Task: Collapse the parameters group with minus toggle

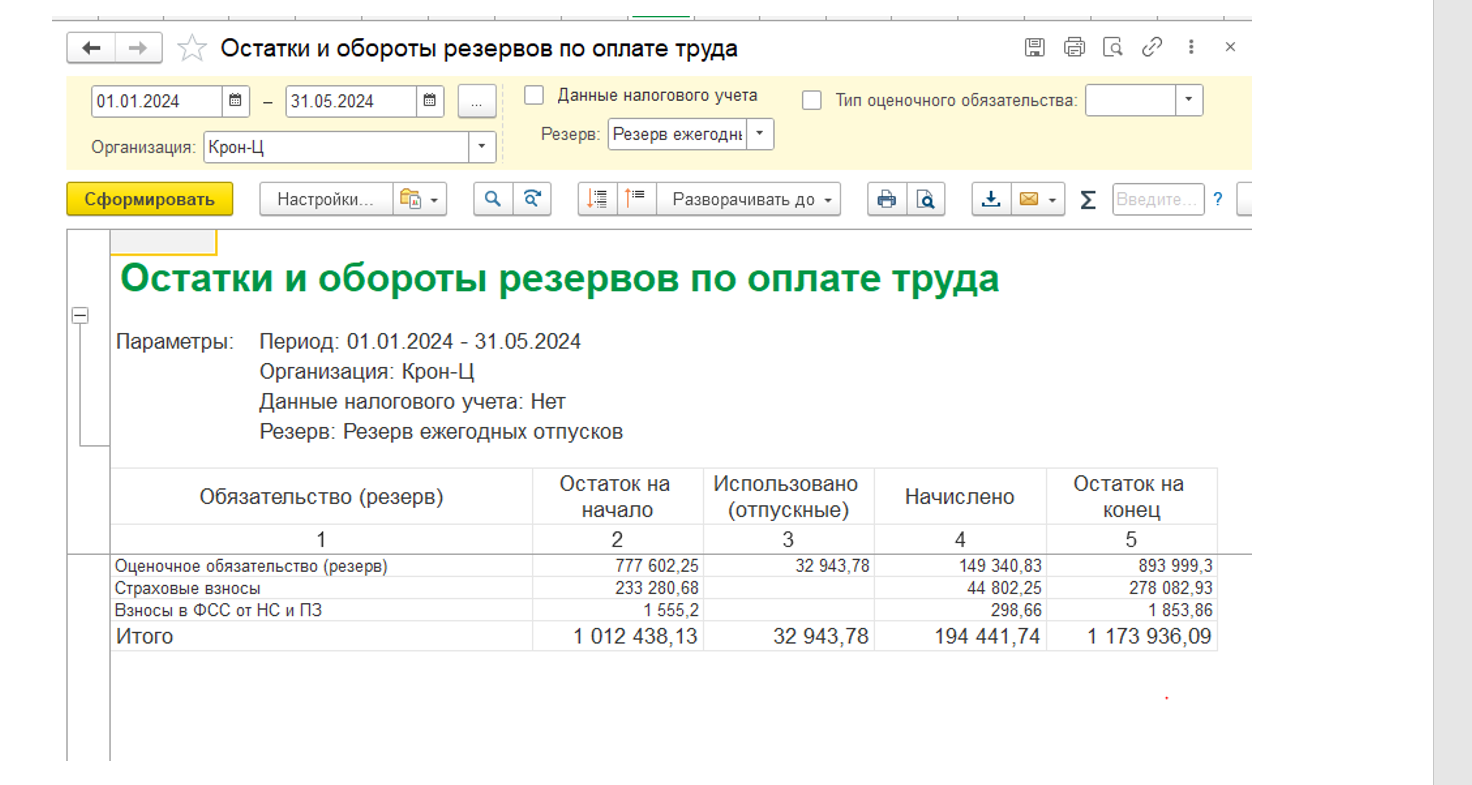Action: (80, 315)
